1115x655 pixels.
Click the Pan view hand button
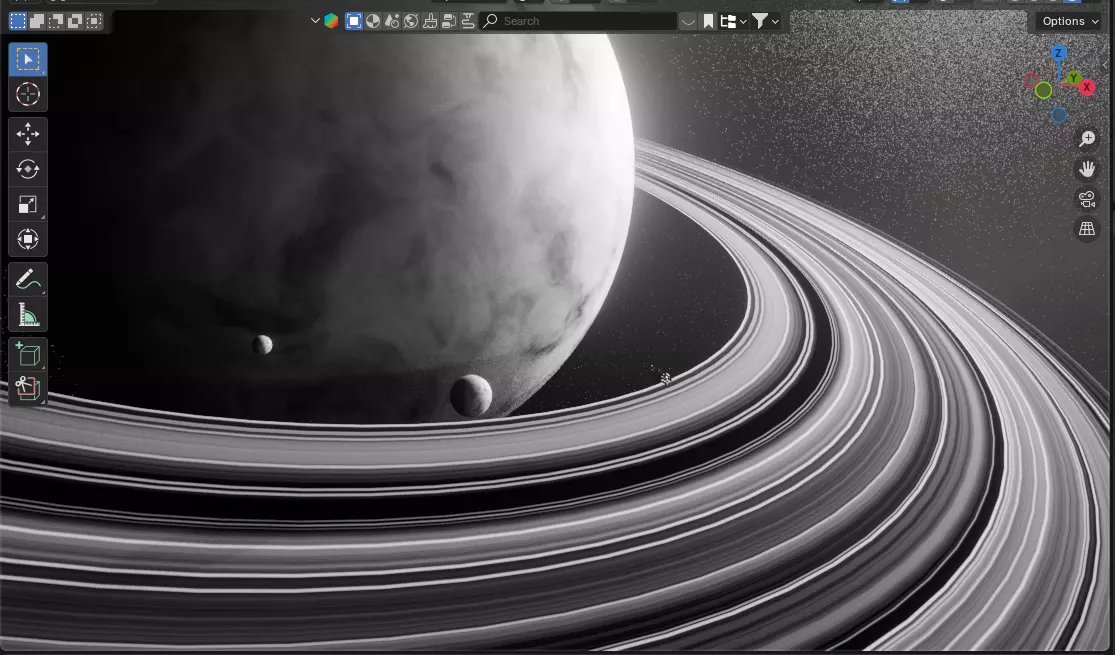1087,169
